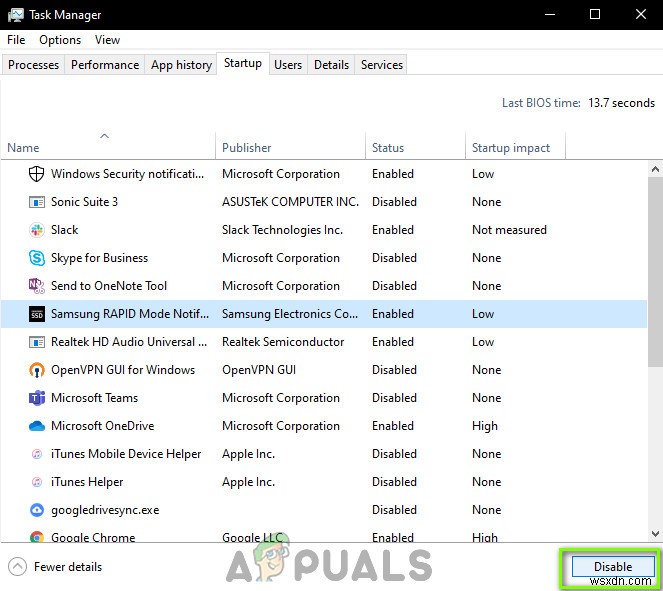Switch to the Details tab
Image resolution: width=663 pixels, height=591 pixels.
pyautogui.click(x=332, y=65)
